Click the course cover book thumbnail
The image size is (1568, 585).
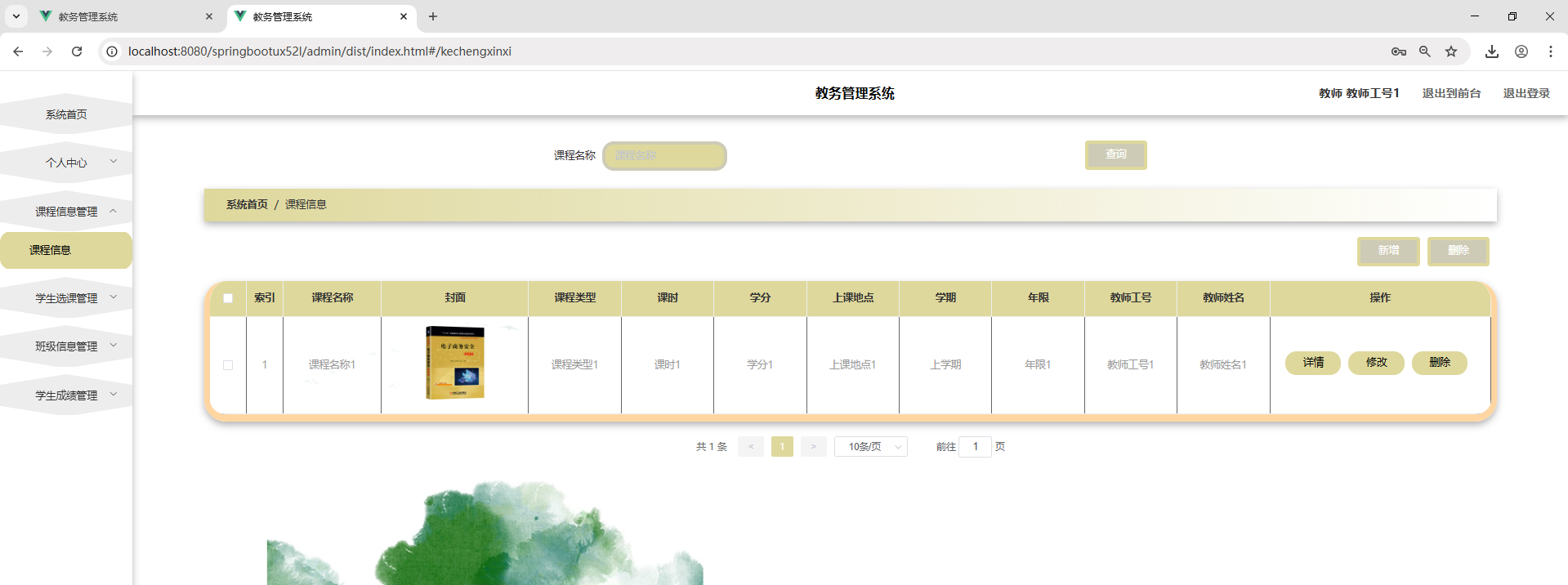click(455, 363)
